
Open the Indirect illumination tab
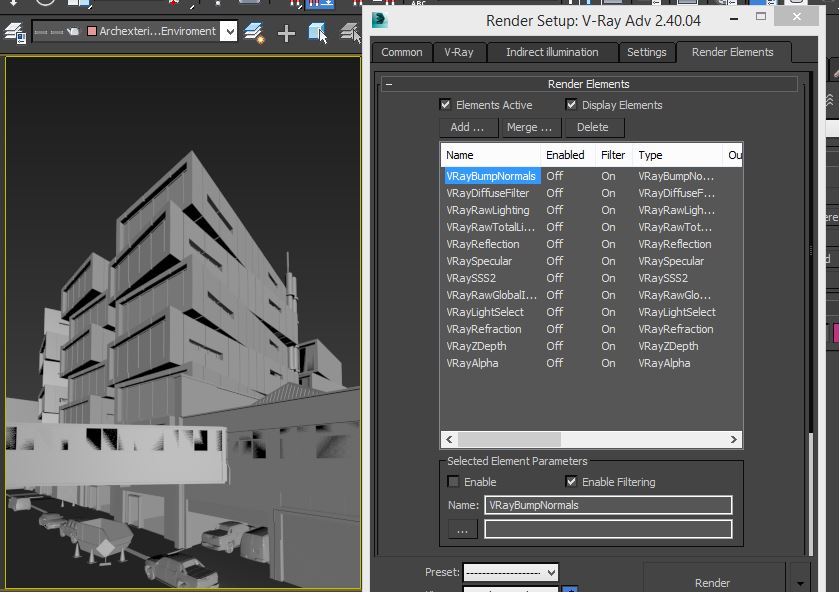552,52
